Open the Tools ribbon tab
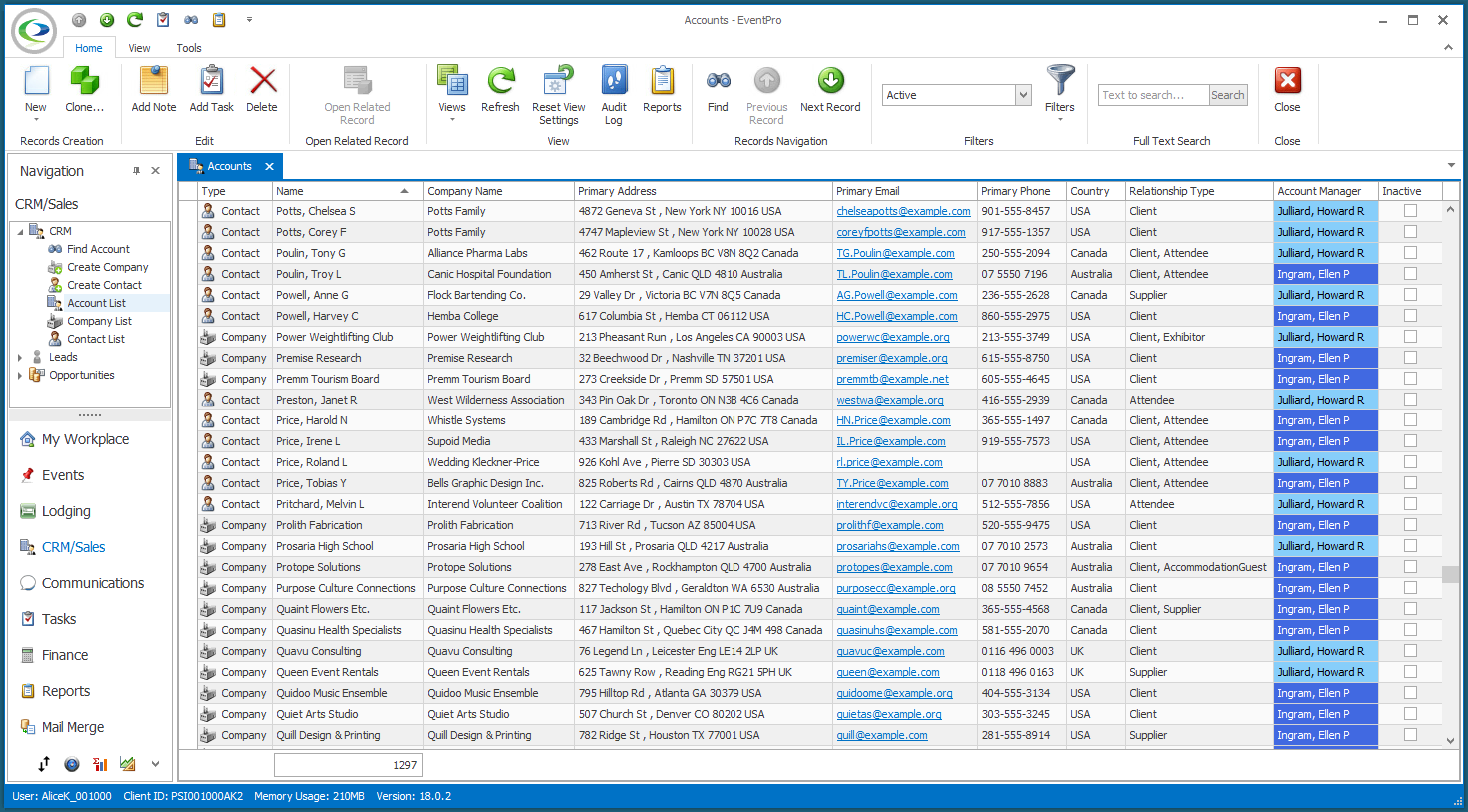 [189, 48]
